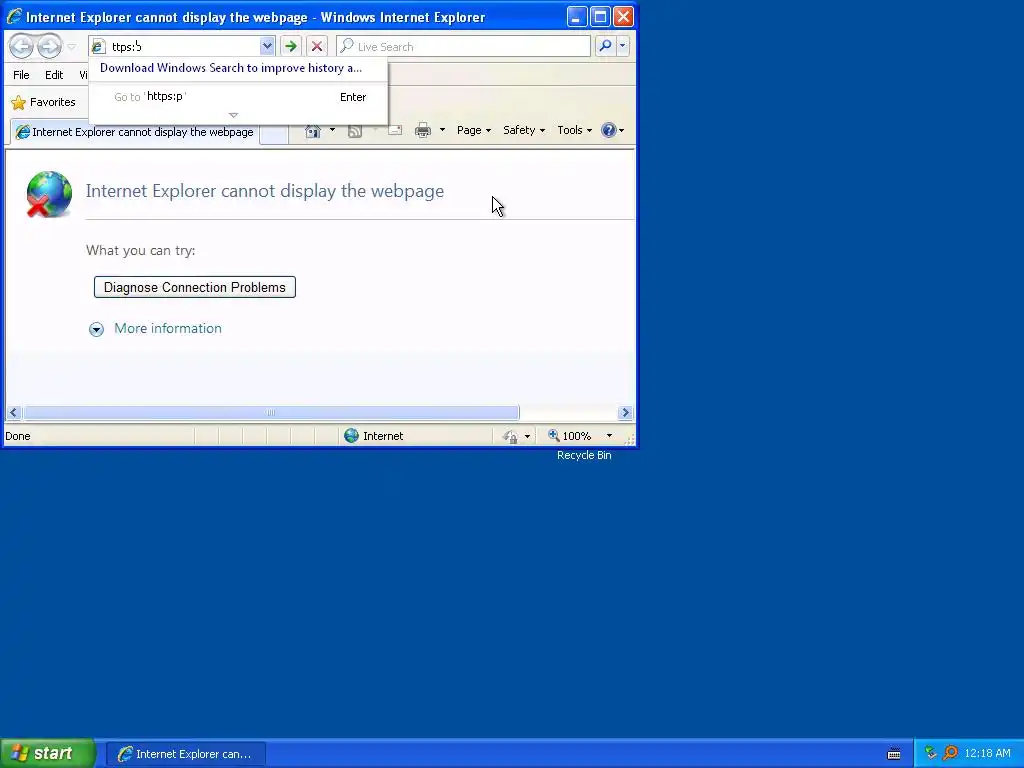Open the search provider options dropdown
Image resolution: width=1024 pixels, height=768 pixels.
[622, 46]
